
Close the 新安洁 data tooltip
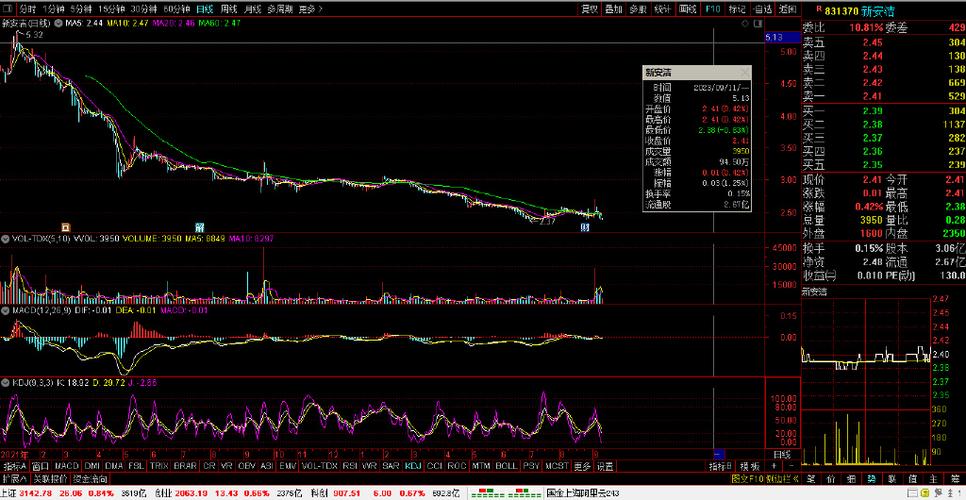[x=744, y=73]
